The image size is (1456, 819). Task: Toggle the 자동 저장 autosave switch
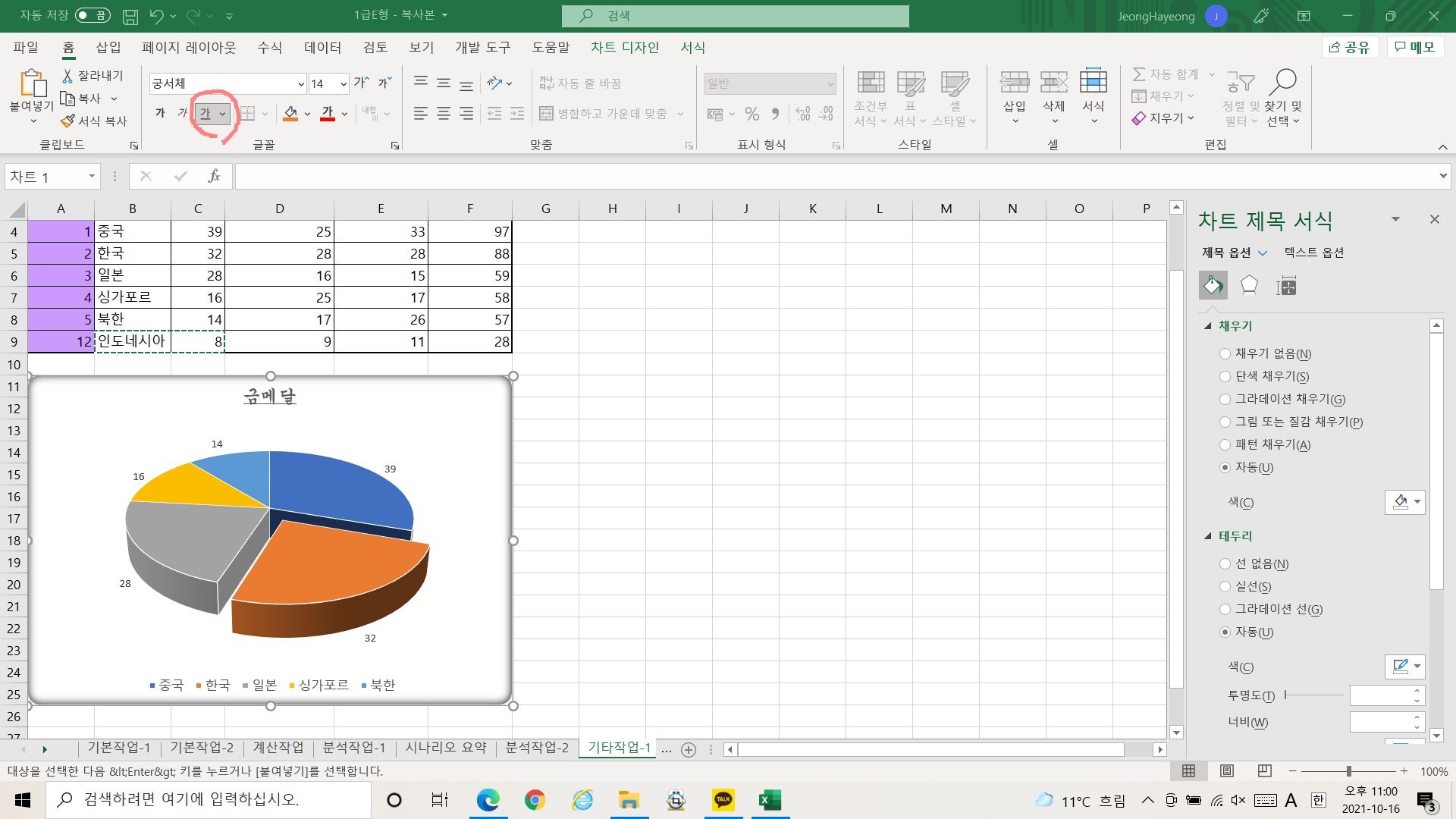[93, 15]
